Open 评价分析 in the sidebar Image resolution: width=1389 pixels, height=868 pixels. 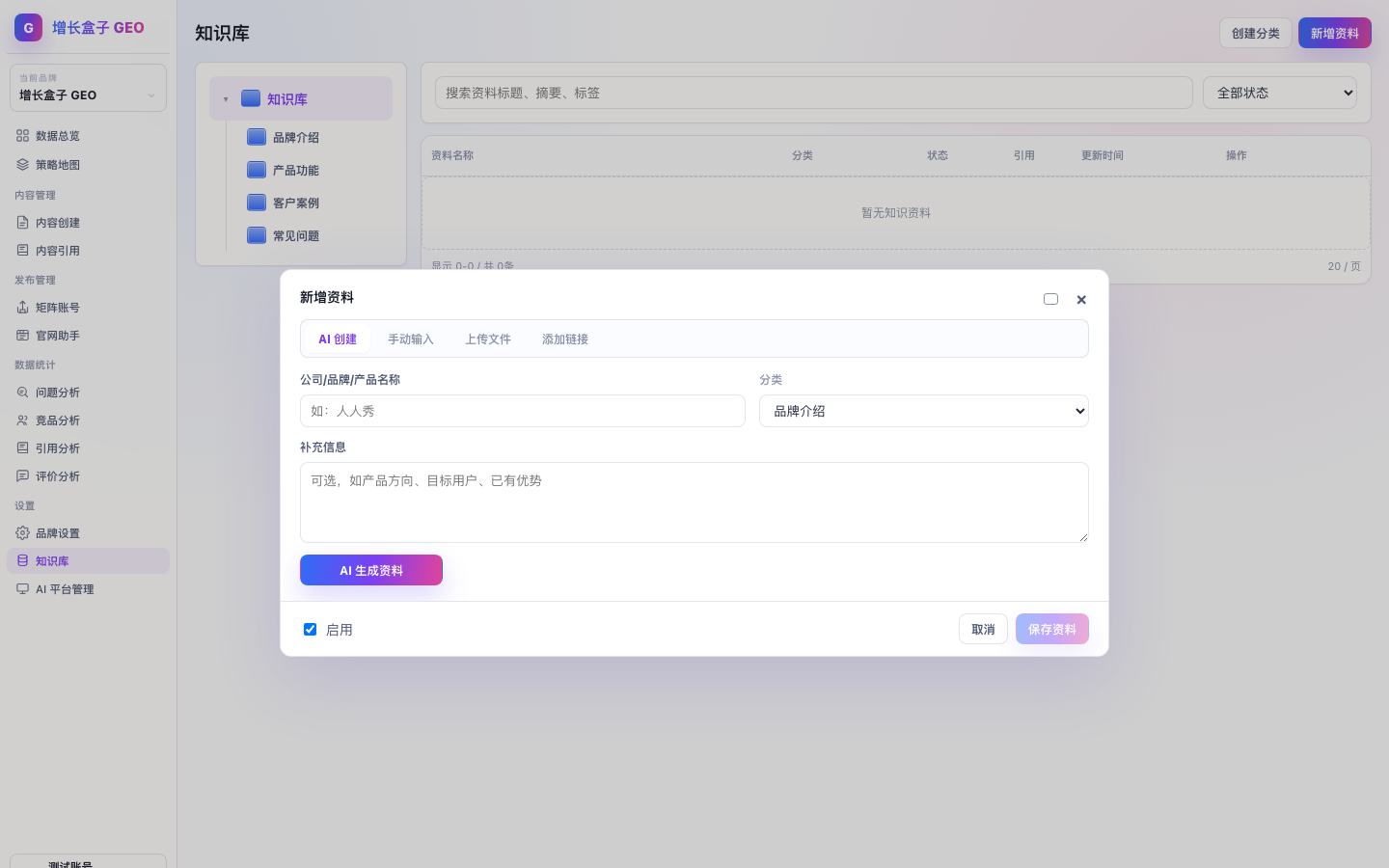coord(88,476)
